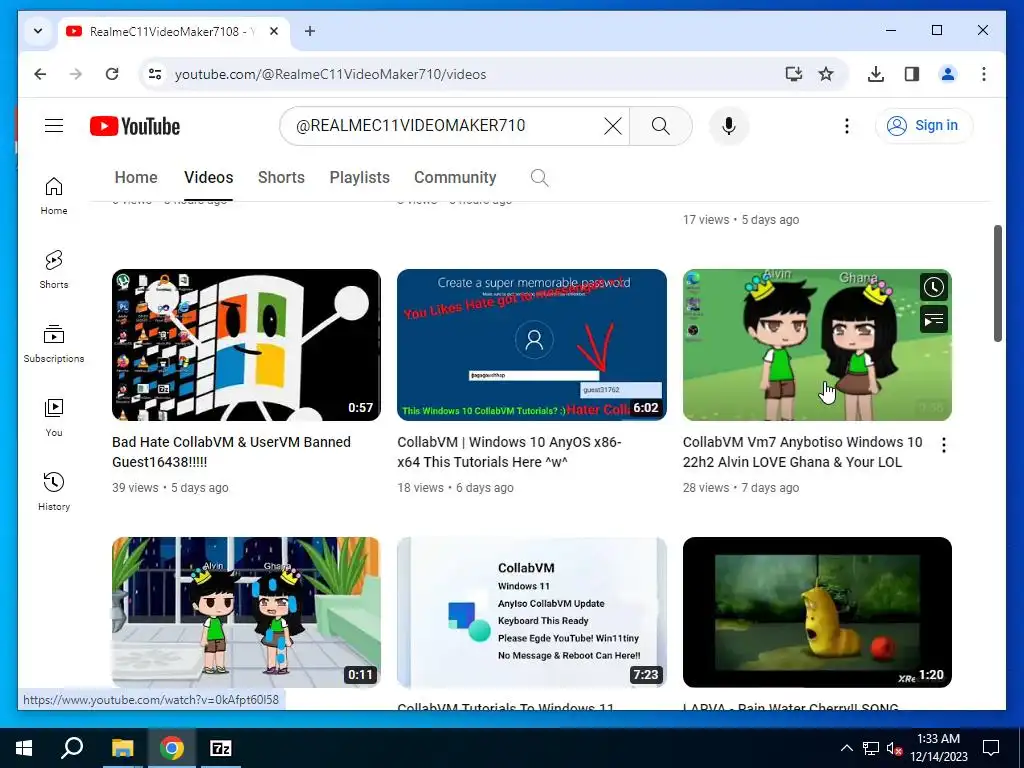This screenshot has width=1024, height=768.
Task: Search within the channel using magnifier icon
Action: point(539,178)
